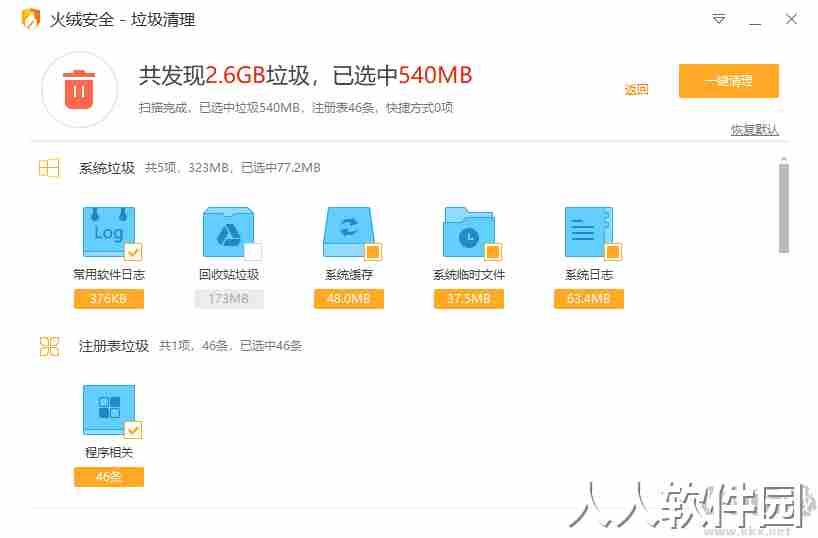Click the 常用软件日志 label

tap(109, 274)
